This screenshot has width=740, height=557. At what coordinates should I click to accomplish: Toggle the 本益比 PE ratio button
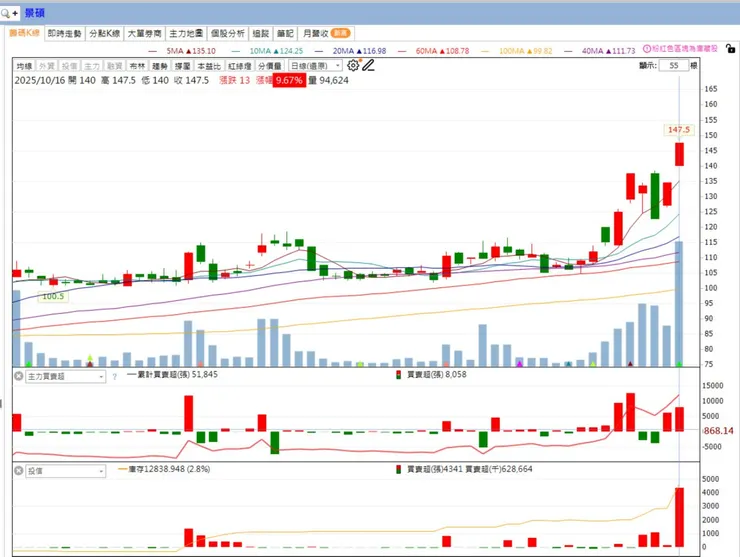209,66
